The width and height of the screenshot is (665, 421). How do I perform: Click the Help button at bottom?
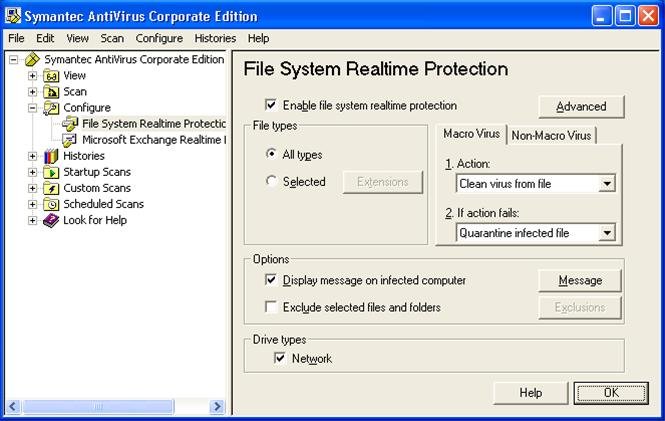(531, 393)
